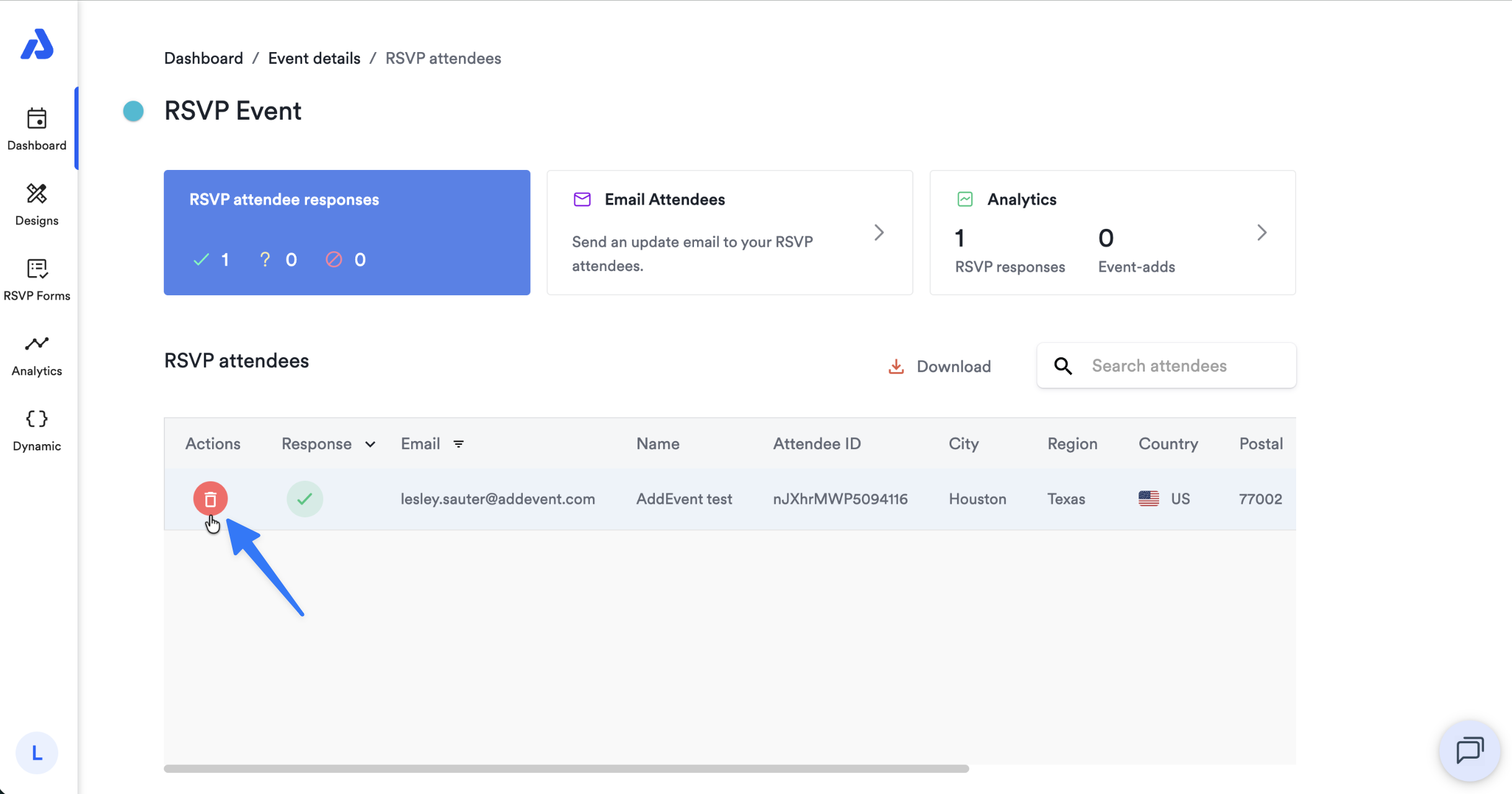Open Email Attendees card chevron
The image size is (1512, 794).
879,233
